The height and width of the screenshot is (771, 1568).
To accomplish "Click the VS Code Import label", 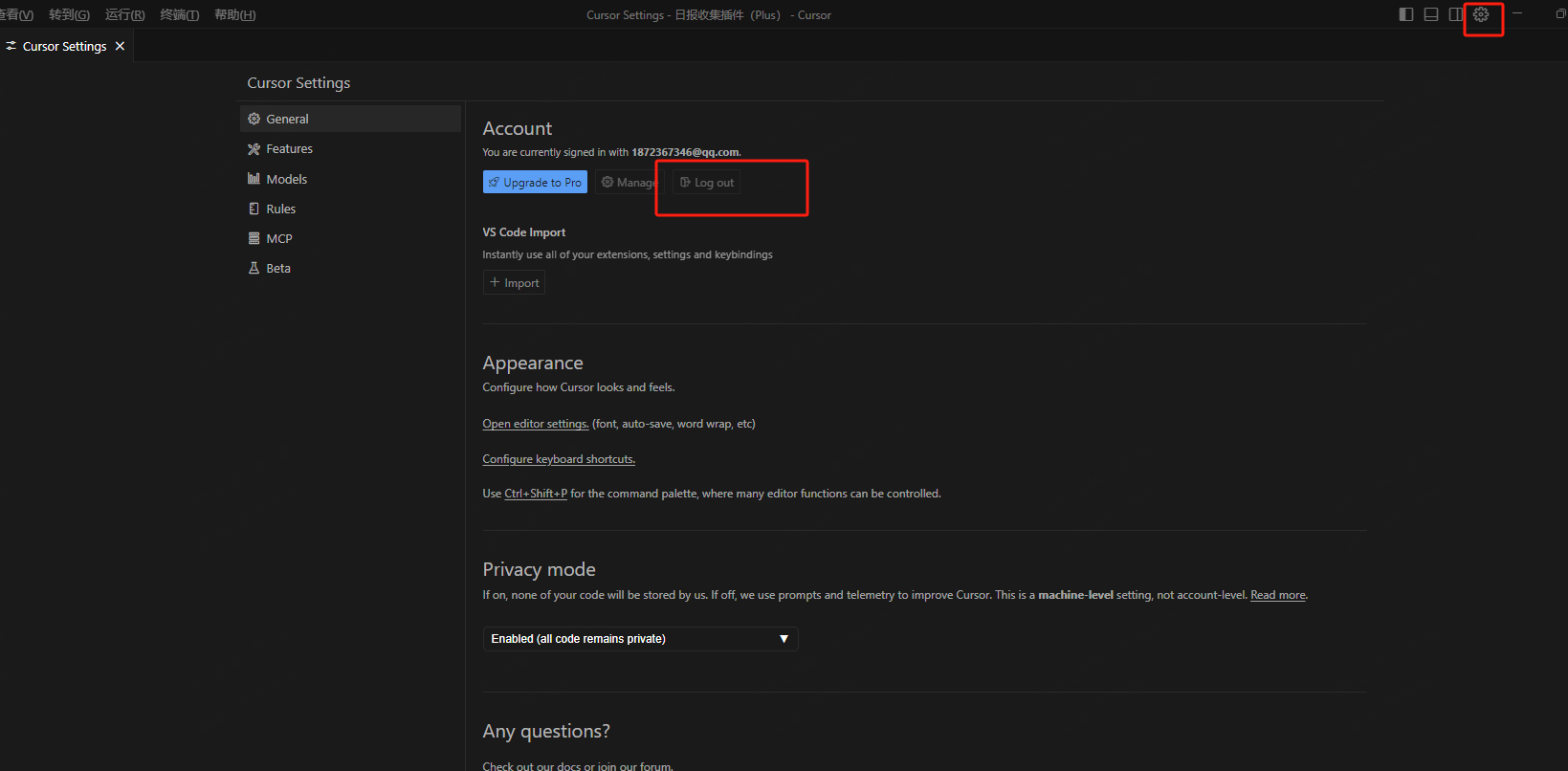I will coord(524,232).
